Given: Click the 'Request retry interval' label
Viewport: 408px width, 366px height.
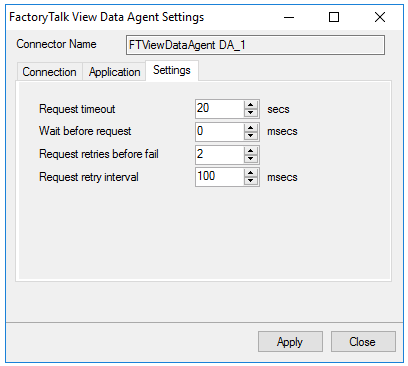Looking at the screenshot, I should tap(89, 177).
